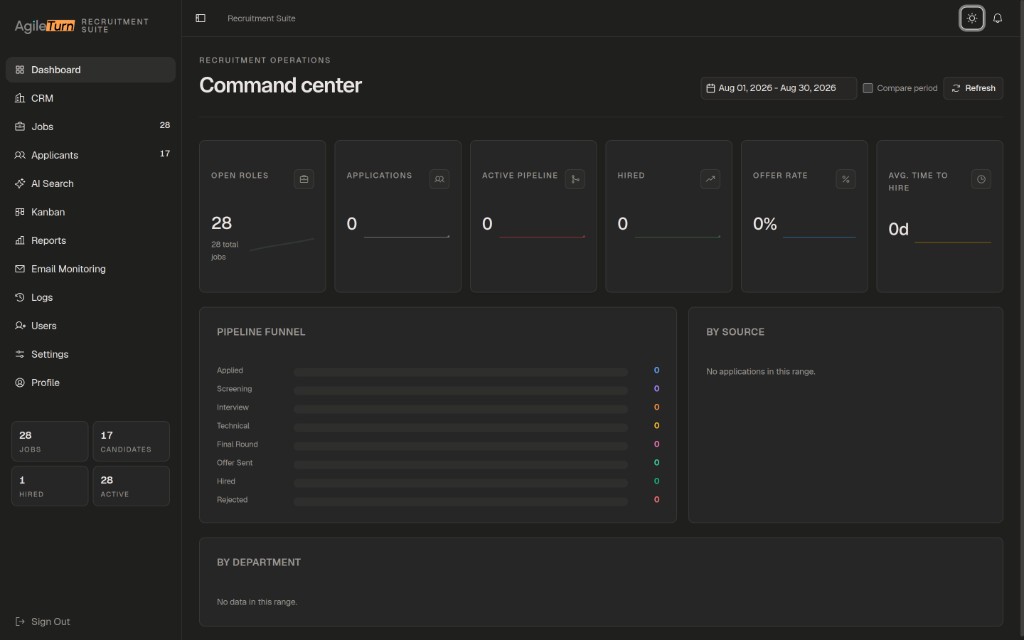
Task: Click 'No data in this range.' text
Action: click(257, 602)
